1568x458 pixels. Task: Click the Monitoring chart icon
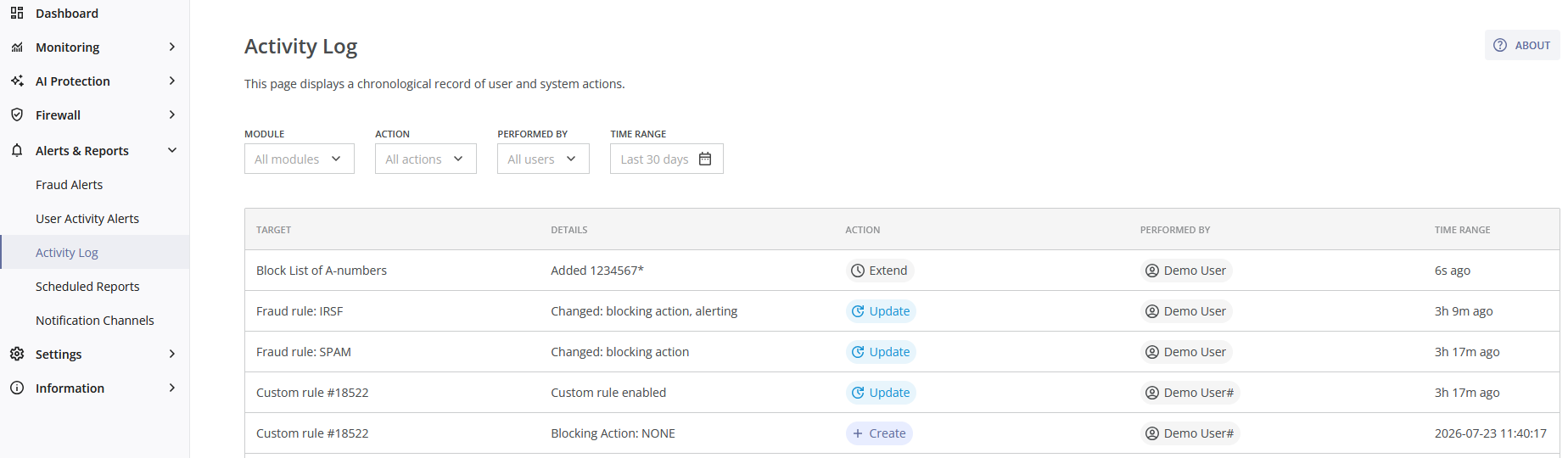click(17, 47)
